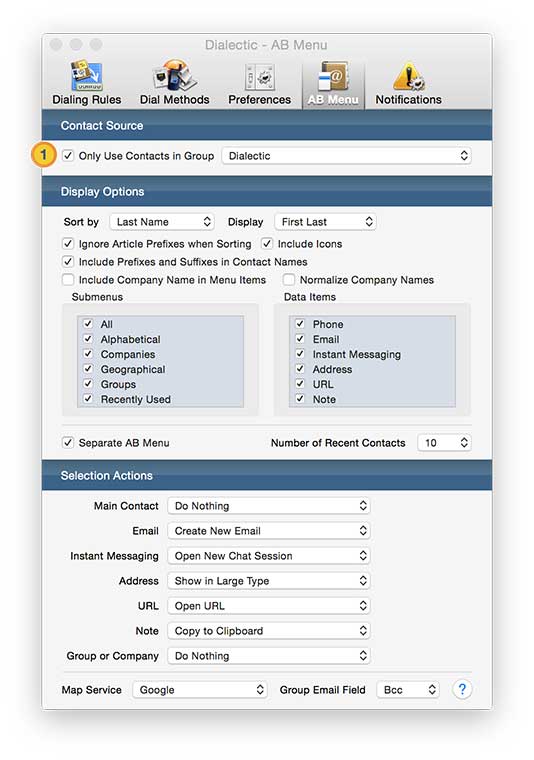
Task: Open the Address action dropdown
Action: pyautogui.click(x=269, y=581)
